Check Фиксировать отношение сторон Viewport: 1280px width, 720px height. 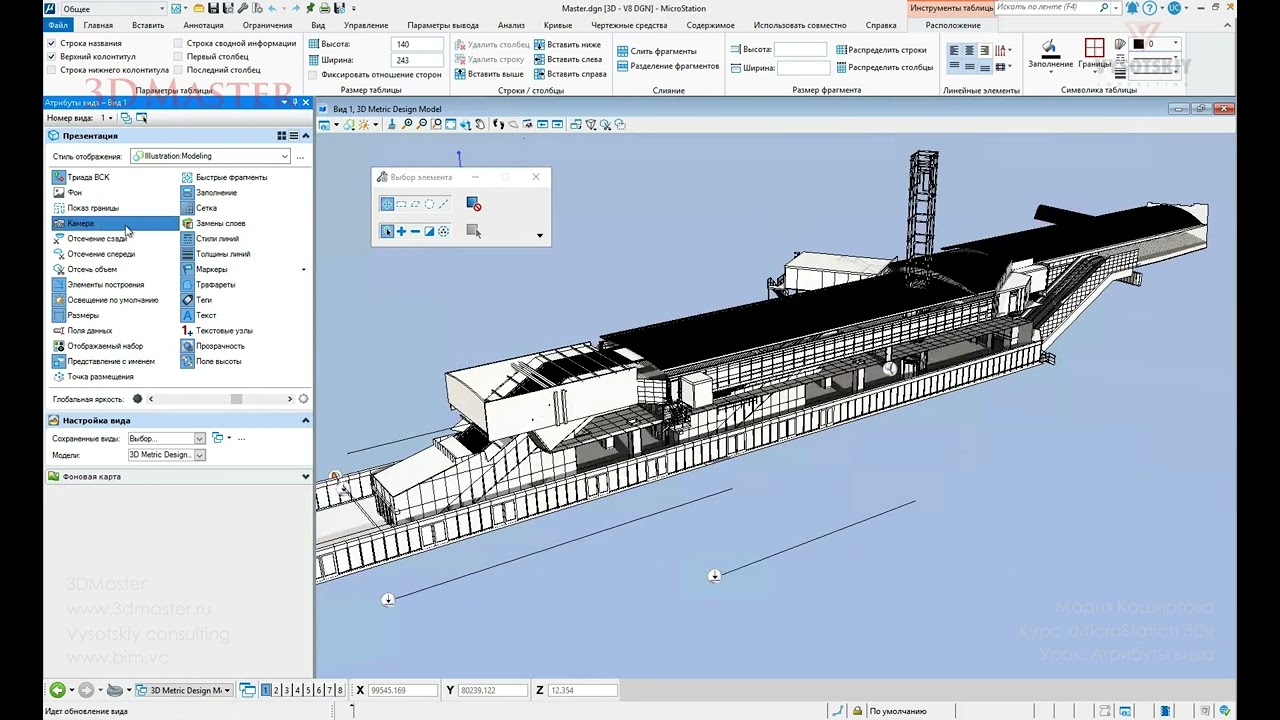[x=313, y=75]
